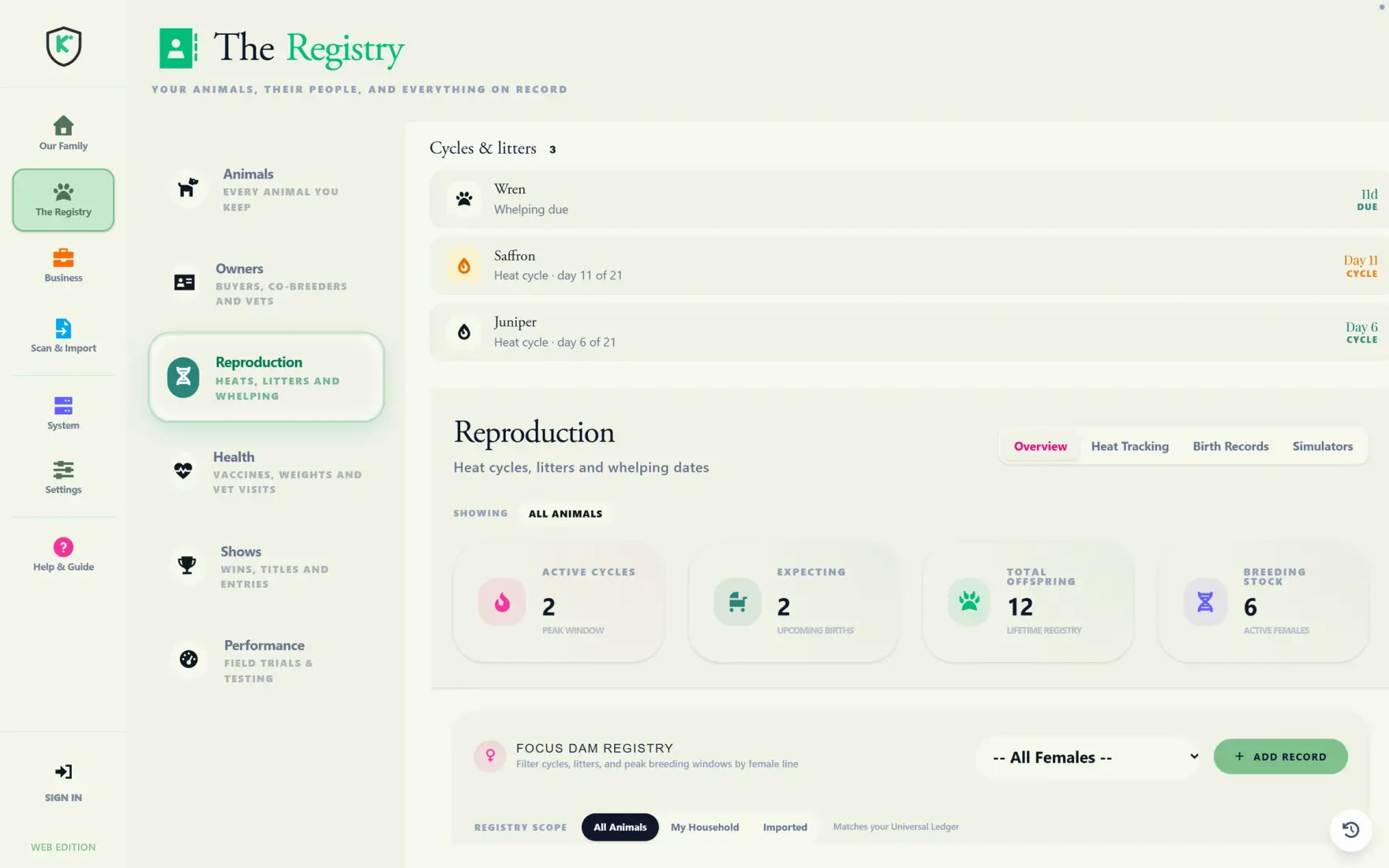Image resolution: width=1389 pixels, height=868 pixels.
Task: Click the Active Cycles flame icon
Action: click(x=502, y=603)
